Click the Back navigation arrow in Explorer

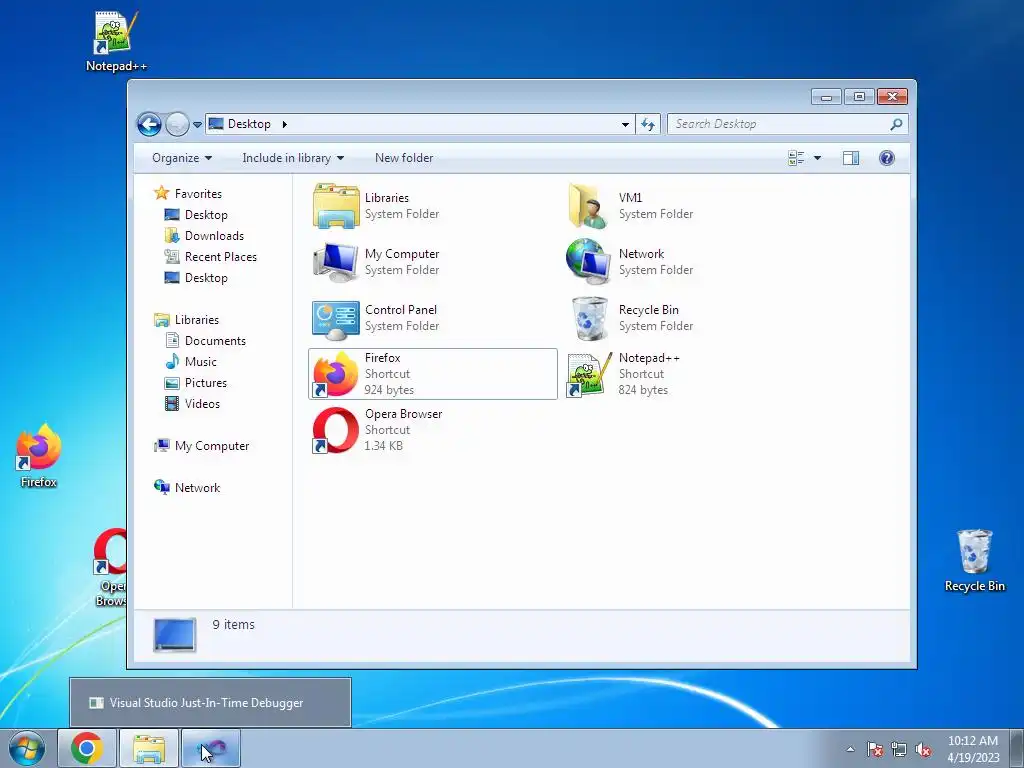pos(149,124)
